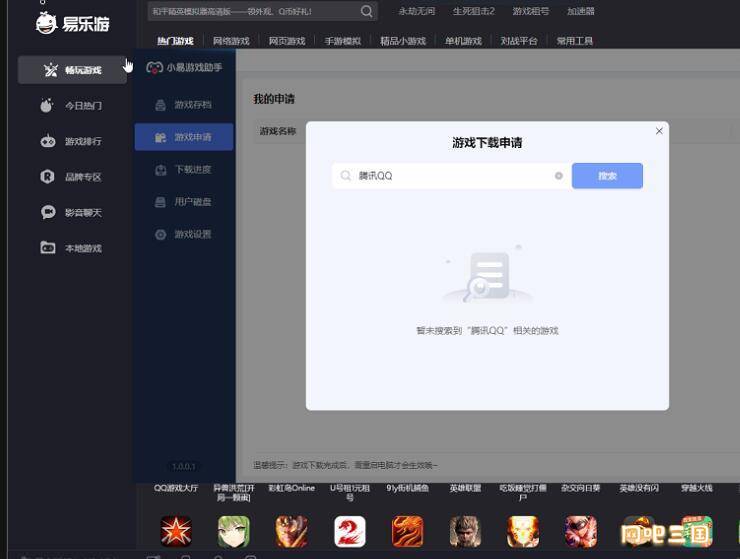Clear the 腾讯QQ search text
The width and height of the screenshot is (740, 559).
[x=559, y=176]
